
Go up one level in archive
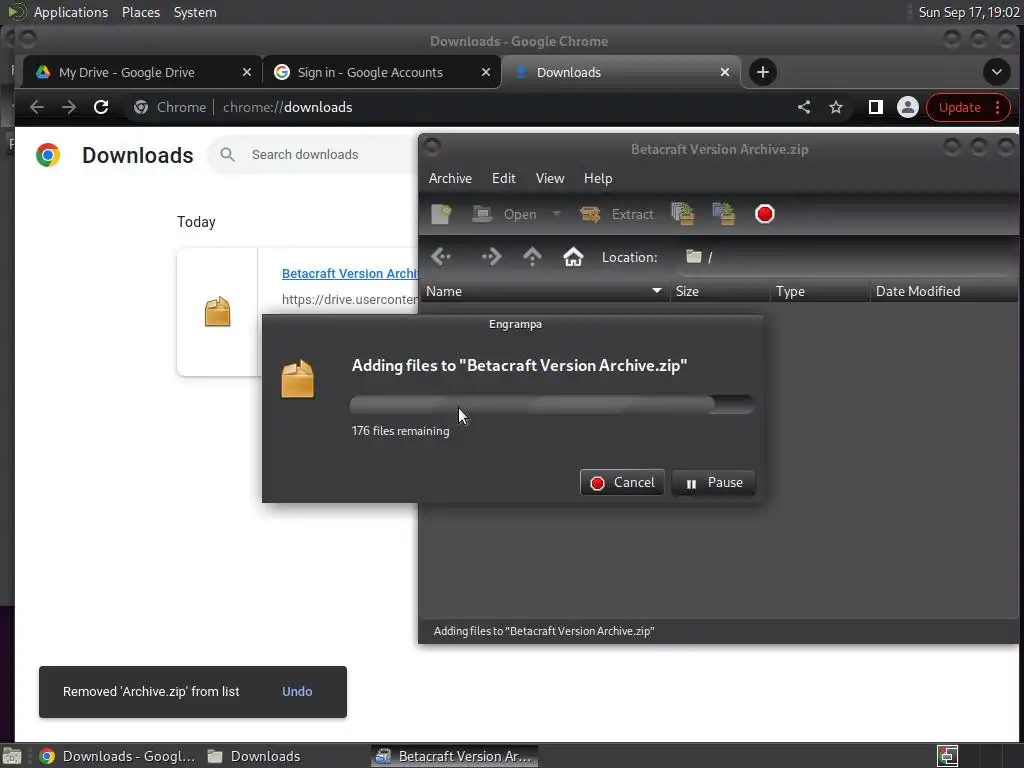pyautogui.click(x=532, y=257)
